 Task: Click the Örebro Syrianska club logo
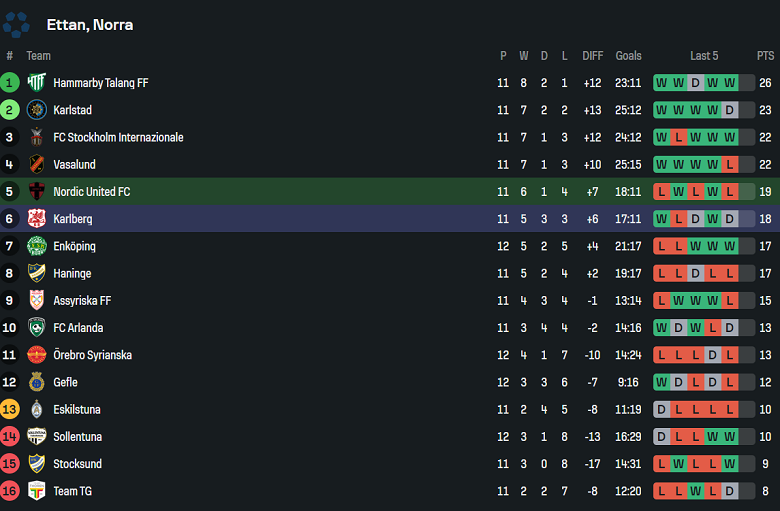point(37,355)
